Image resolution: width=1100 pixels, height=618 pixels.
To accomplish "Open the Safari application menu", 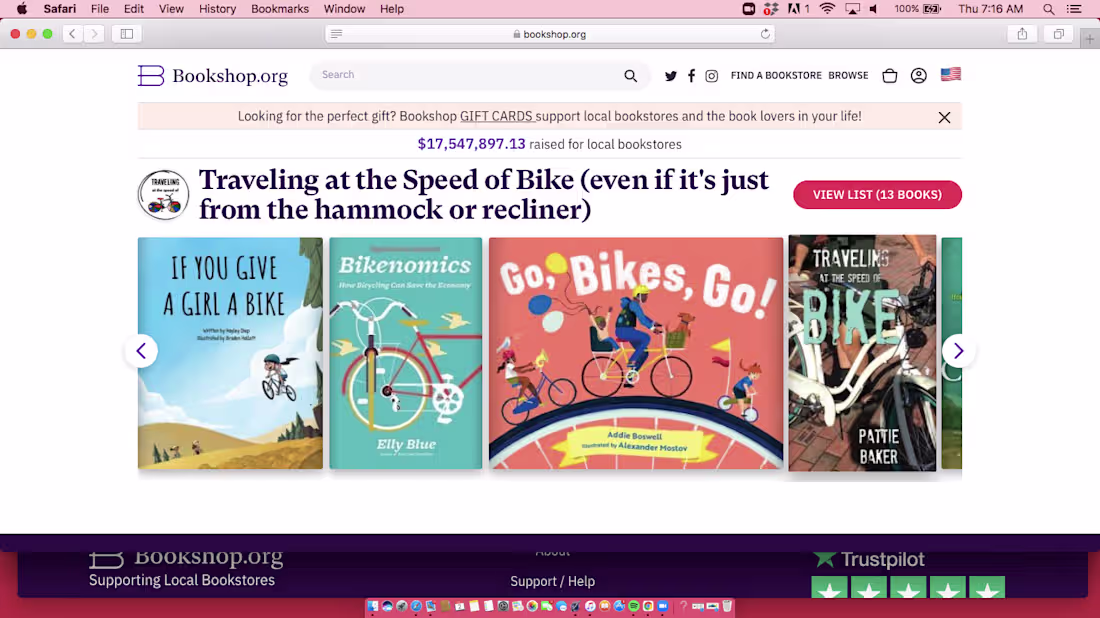I will pos(60,9).
